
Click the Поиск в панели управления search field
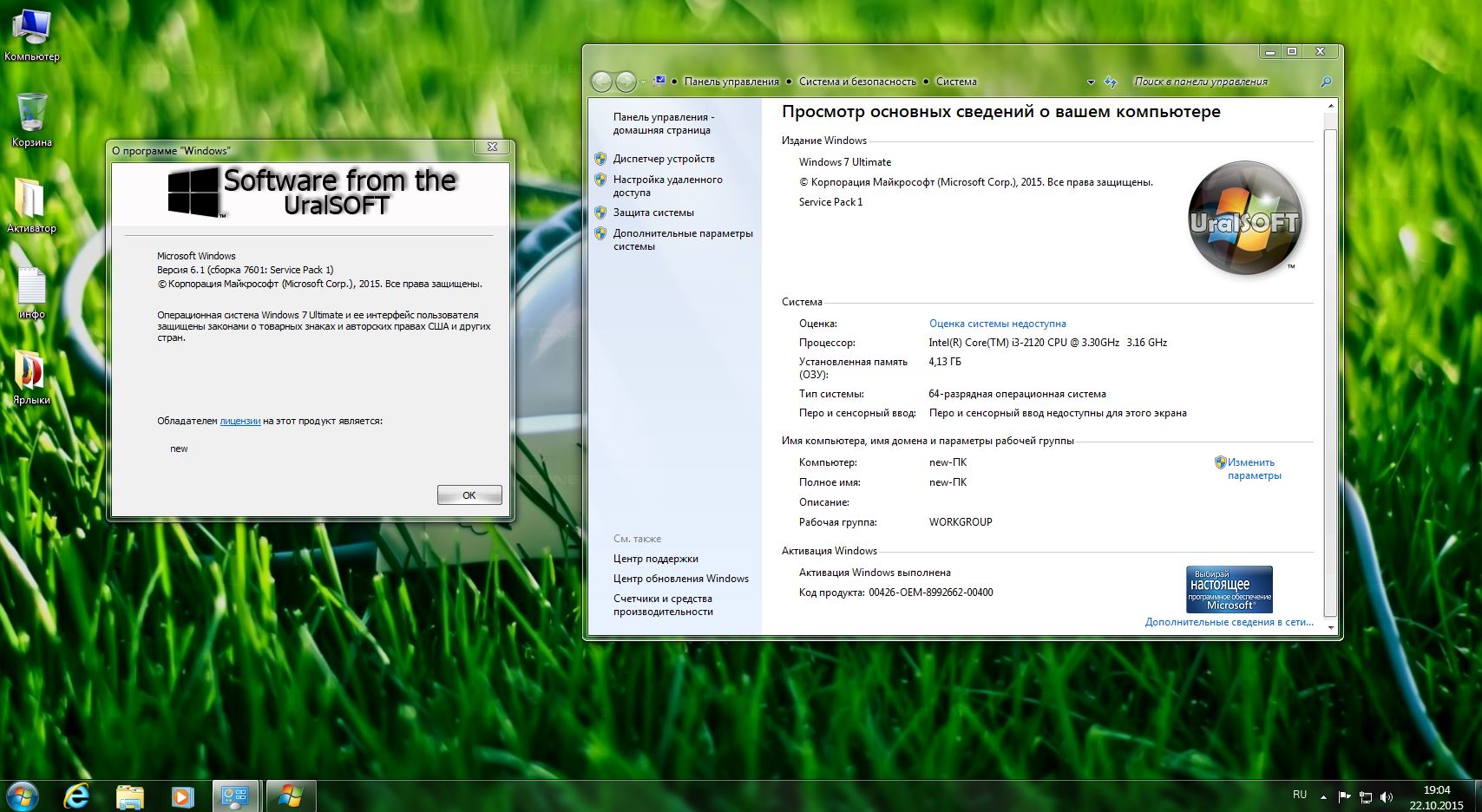(1223, 82)
